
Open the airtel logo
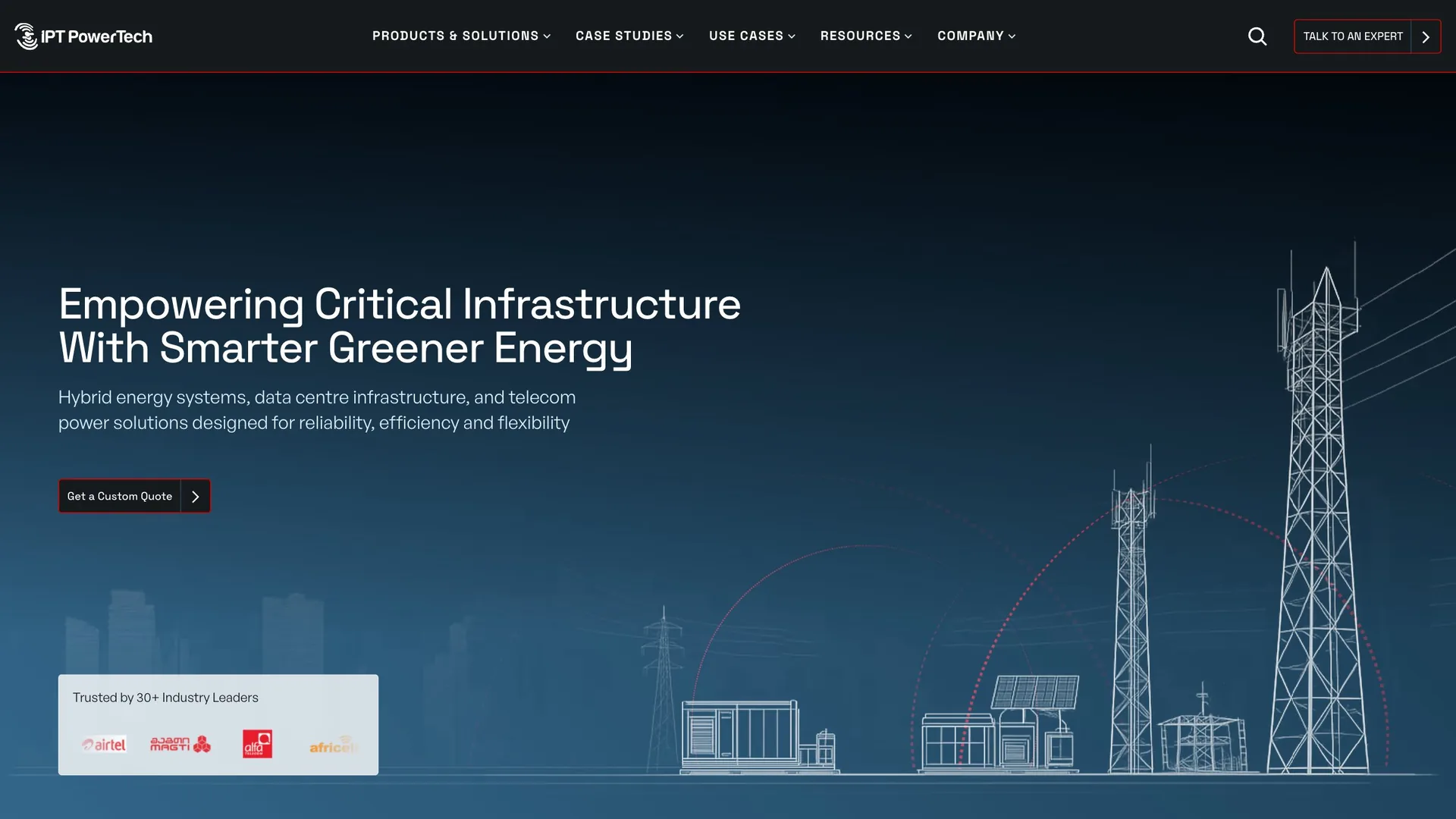104,745
